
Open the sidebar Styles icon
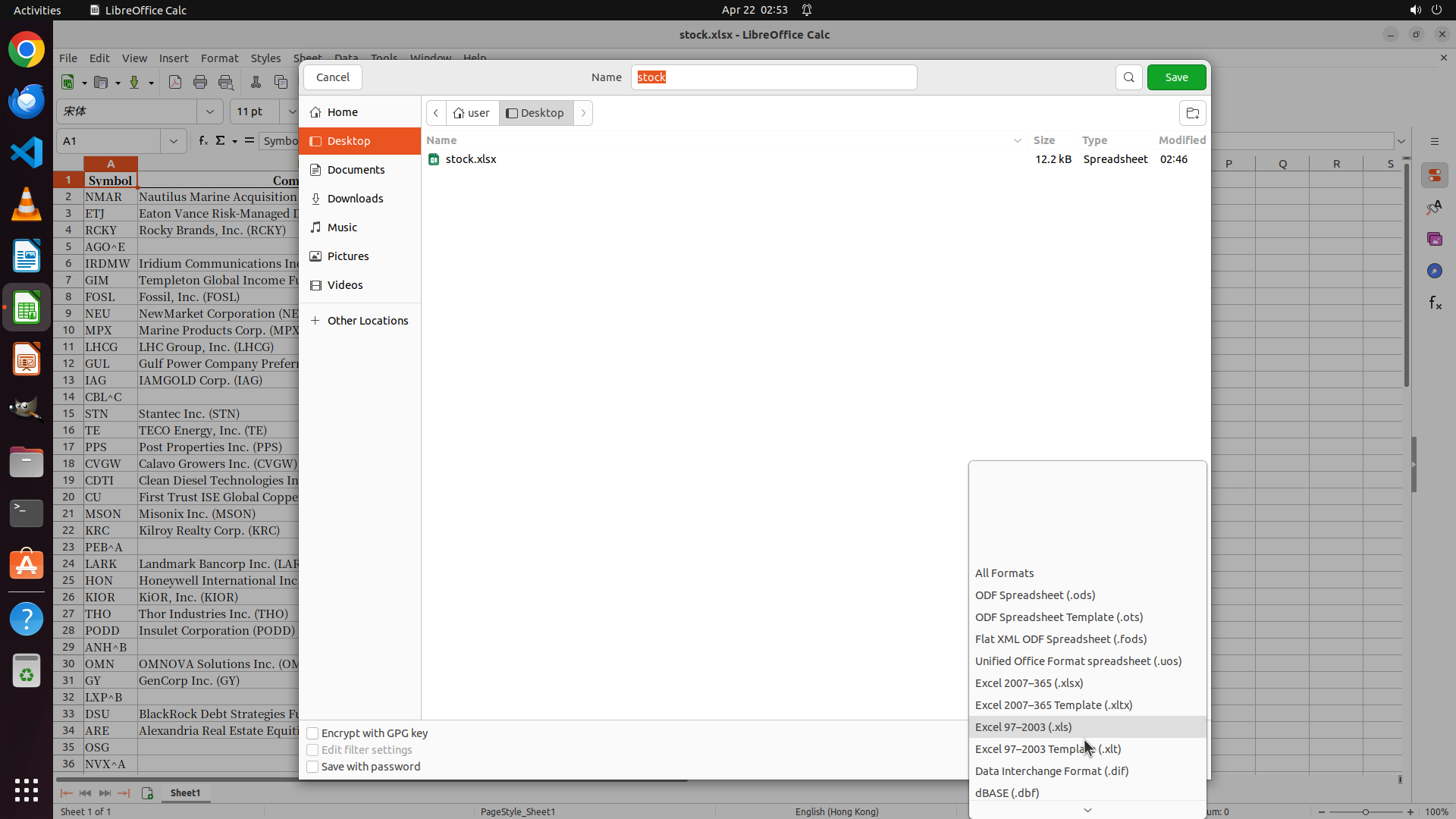point(1435,207)
